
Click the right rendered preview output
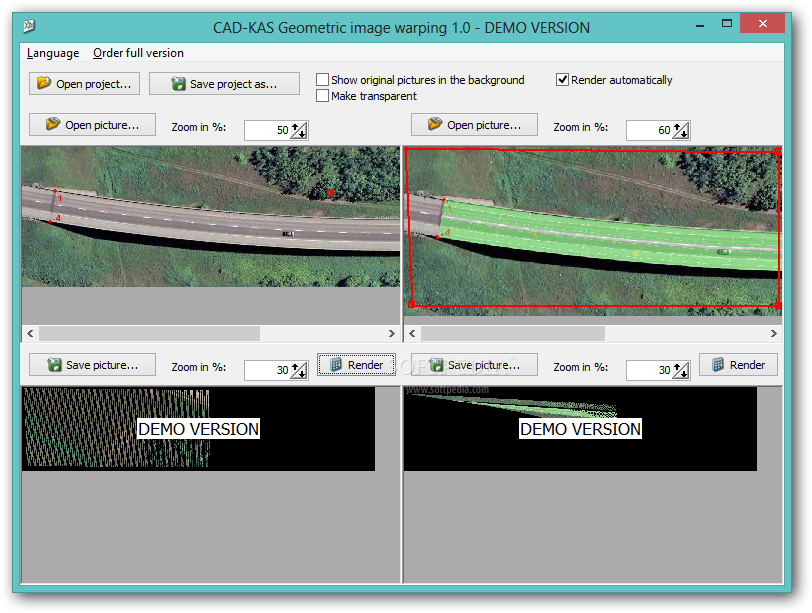click(x=581, y=429)
